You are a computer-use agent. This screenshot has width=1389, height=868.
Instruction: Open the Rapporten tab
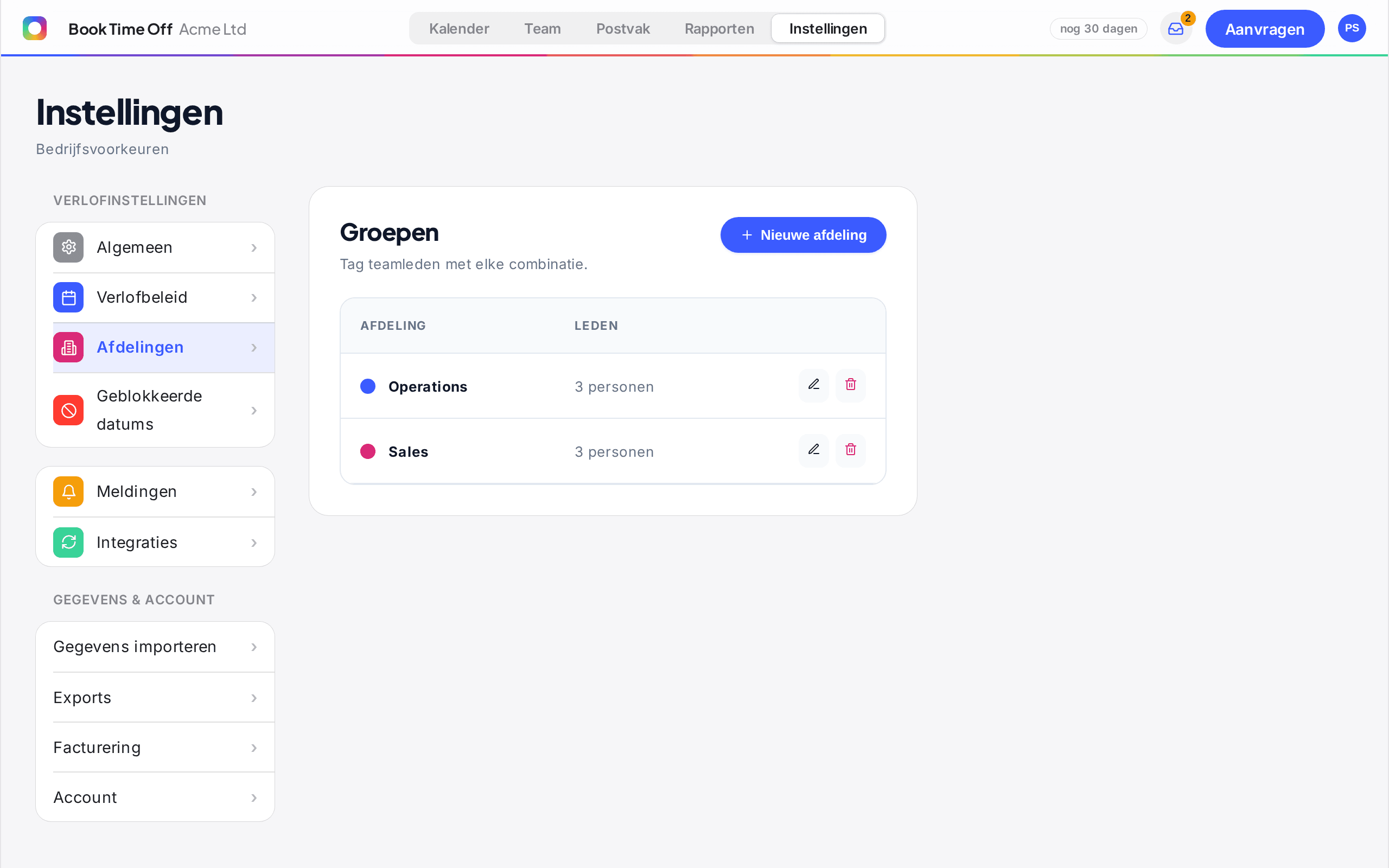click(x=719, y=29)
